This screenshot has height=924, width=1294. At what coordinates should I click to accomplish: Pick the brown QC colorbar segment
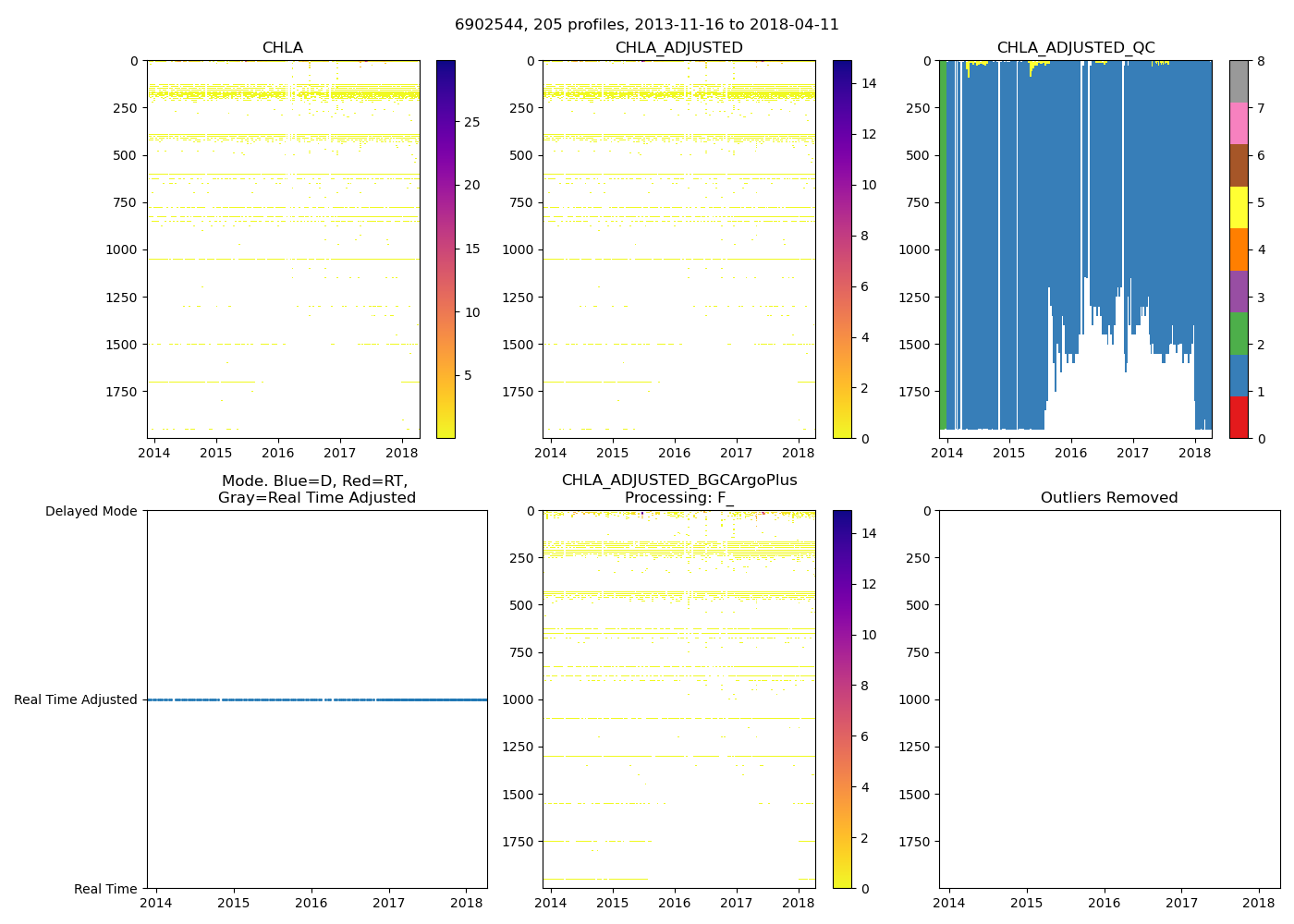tap(1239, 164)
